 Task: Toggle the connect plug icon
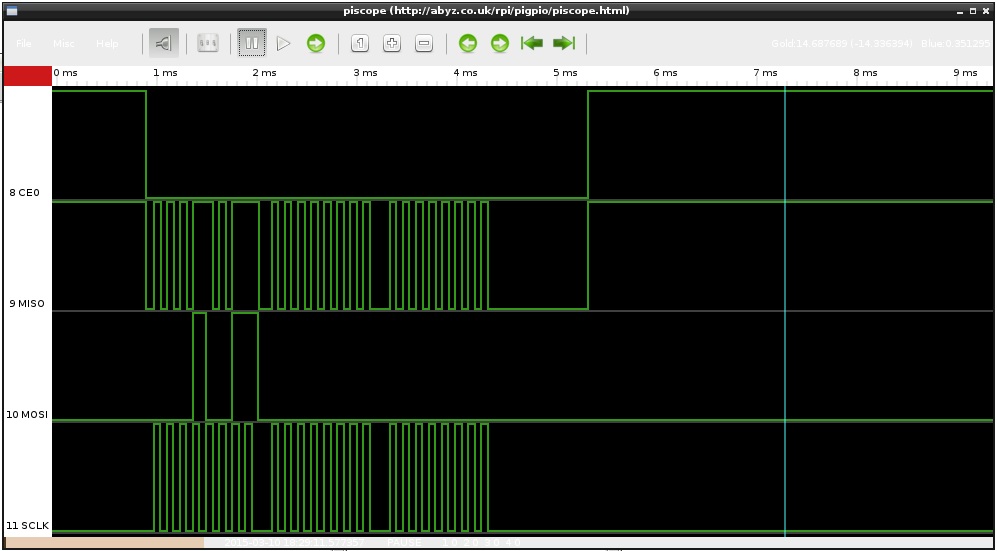click(164, 43)
